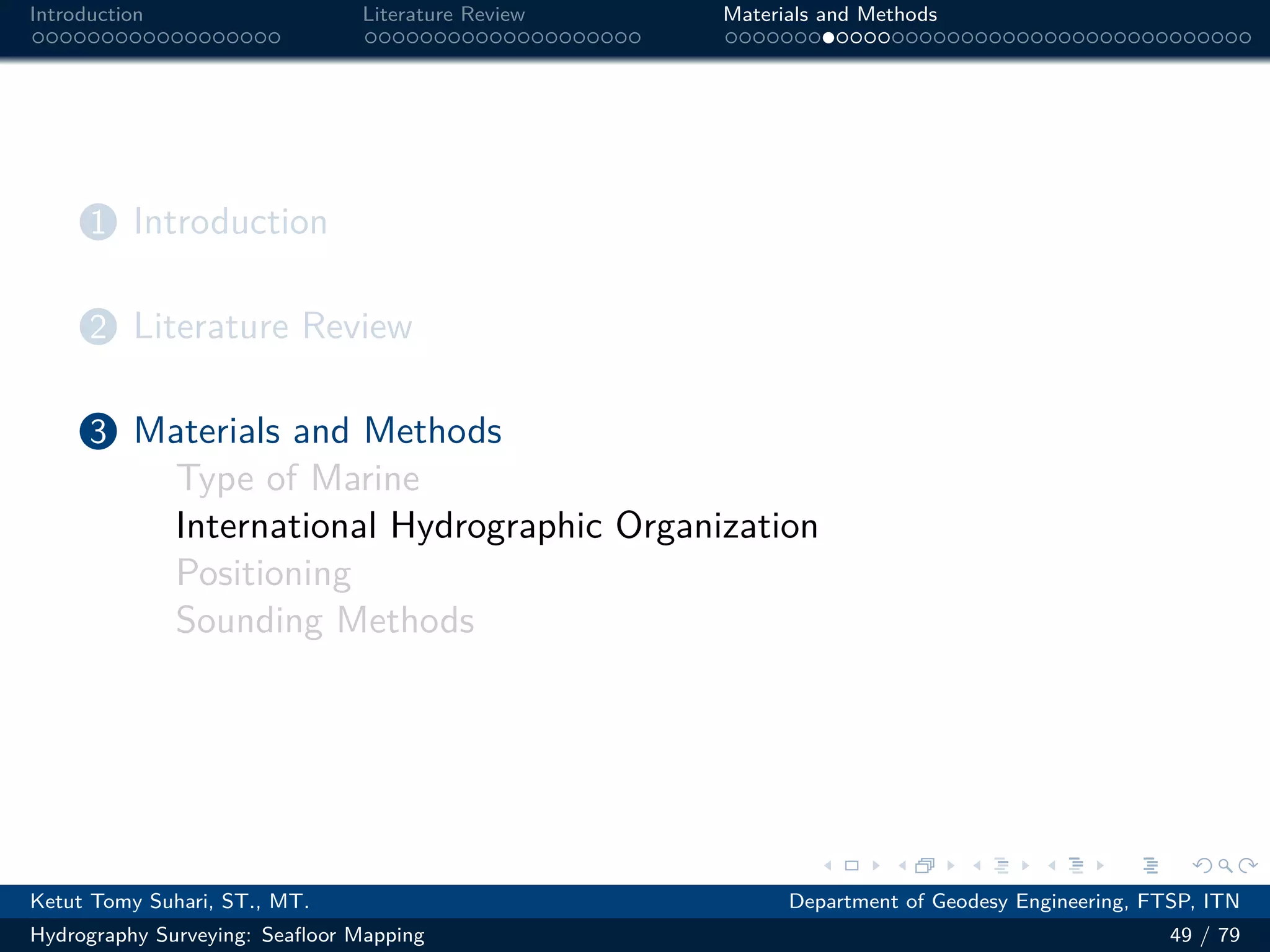Click the 49 / 79 page counter

click(x=1205, y=935)
